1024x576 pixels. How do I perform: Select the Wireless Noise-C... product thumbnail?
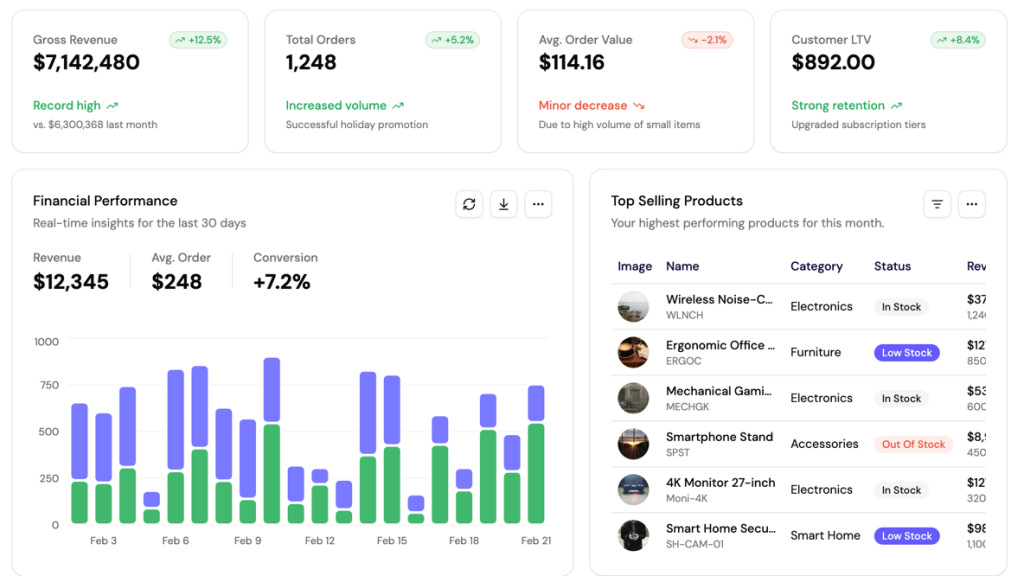pyautogui.click(x=633, y=307)
